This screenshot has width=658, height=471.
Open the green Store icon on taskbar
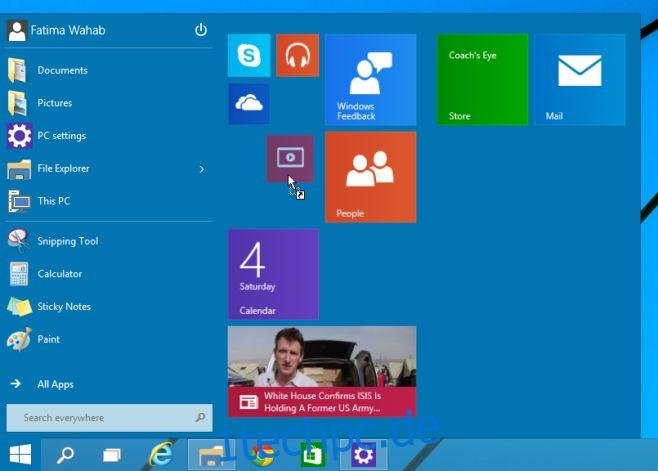pos(313,455)
